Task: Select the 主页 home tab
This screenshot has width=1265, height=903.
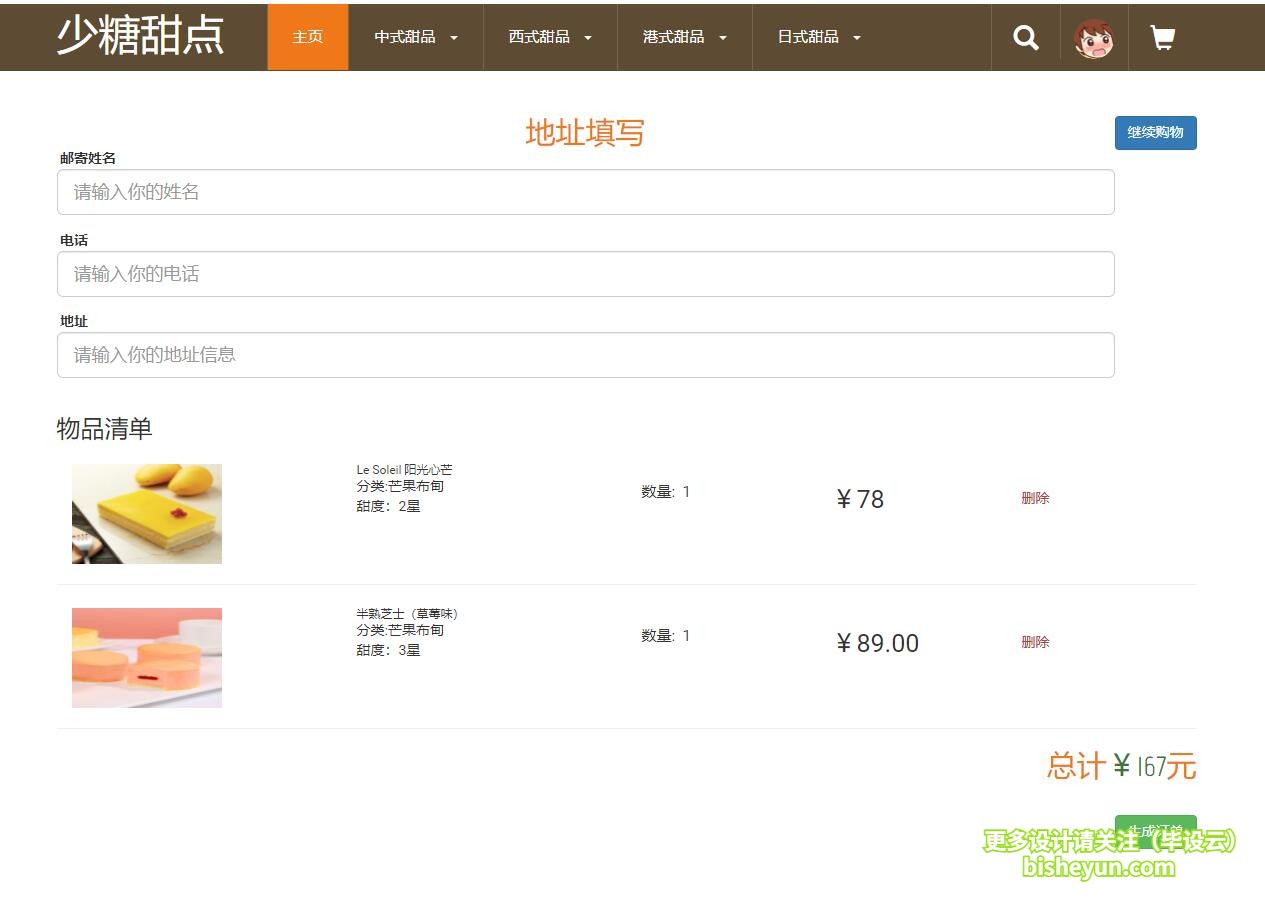Action: (x=307, y=37)
